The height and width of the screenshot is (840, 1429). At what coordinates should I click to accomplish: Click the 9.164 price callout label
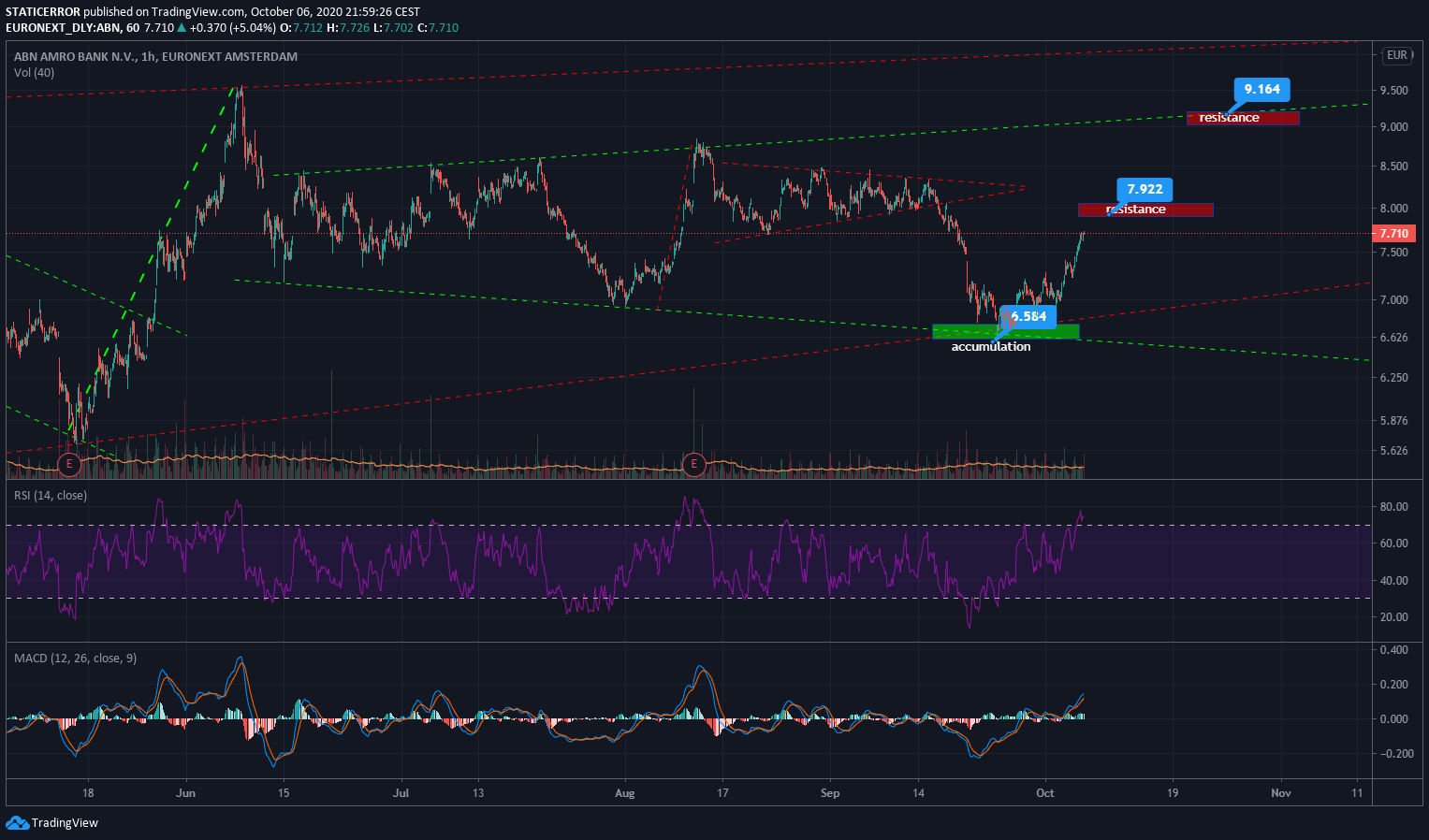pos(1261,90)
